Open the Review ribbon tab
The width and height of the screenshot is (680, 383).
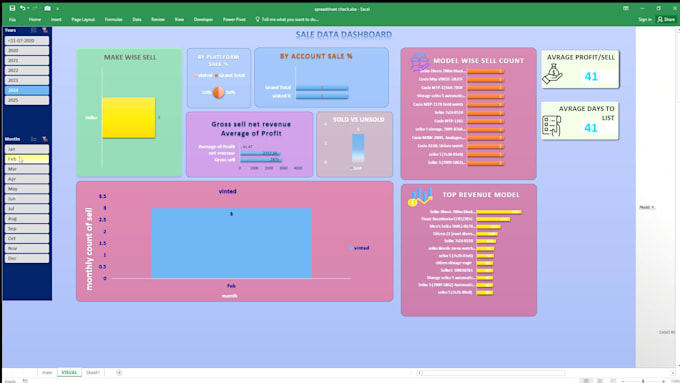[158, 20]
